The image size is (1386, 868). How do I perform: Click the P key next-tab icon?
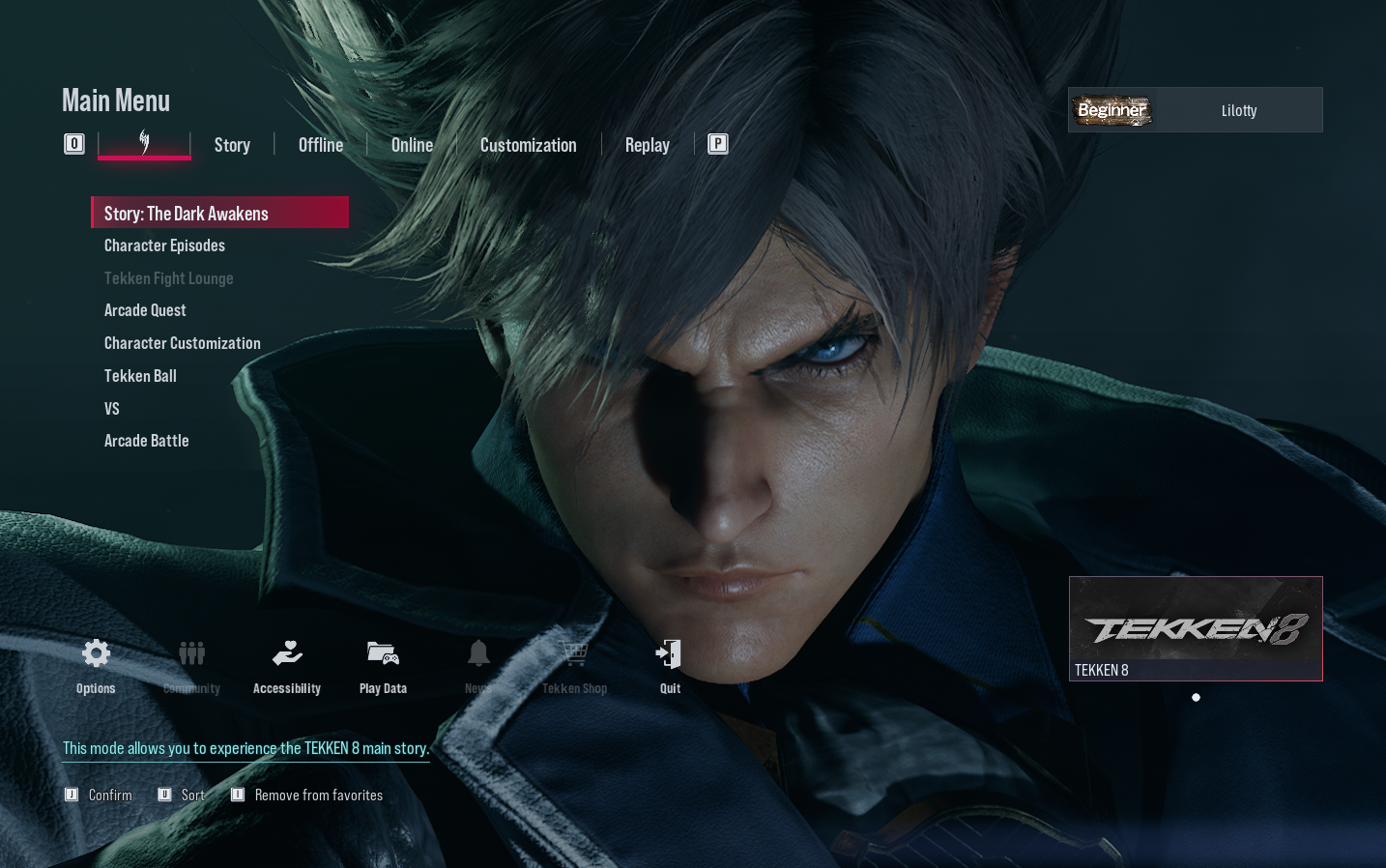click(717, 144)
